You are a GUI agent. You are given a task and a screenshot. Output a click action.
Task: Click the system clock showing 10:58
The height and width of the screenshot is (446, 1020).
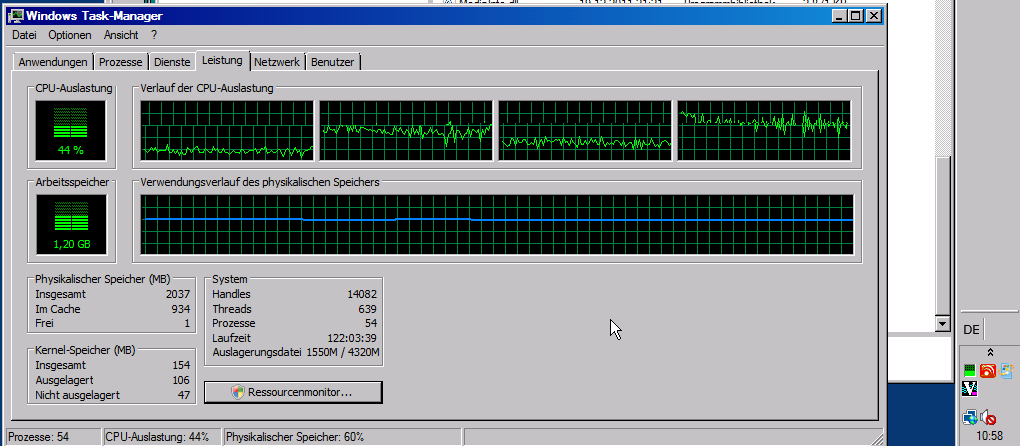(990, 436)
